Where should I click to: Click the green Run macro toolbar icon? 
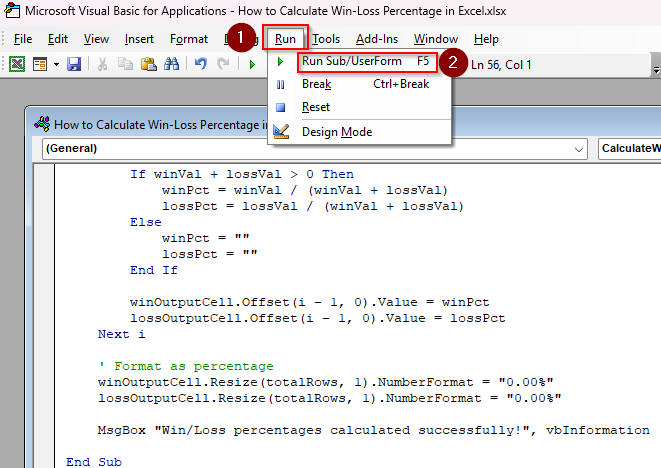(252, 65)
